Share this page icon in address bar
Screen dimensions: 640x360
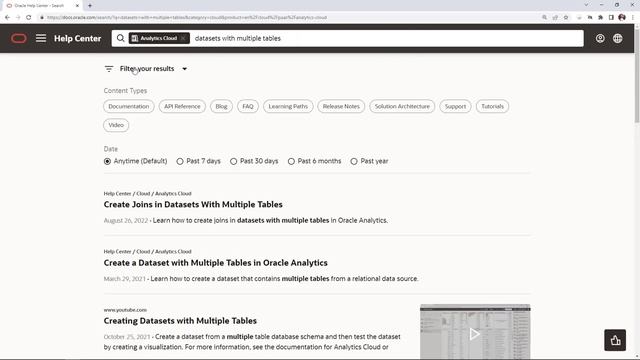pos(555,18)
